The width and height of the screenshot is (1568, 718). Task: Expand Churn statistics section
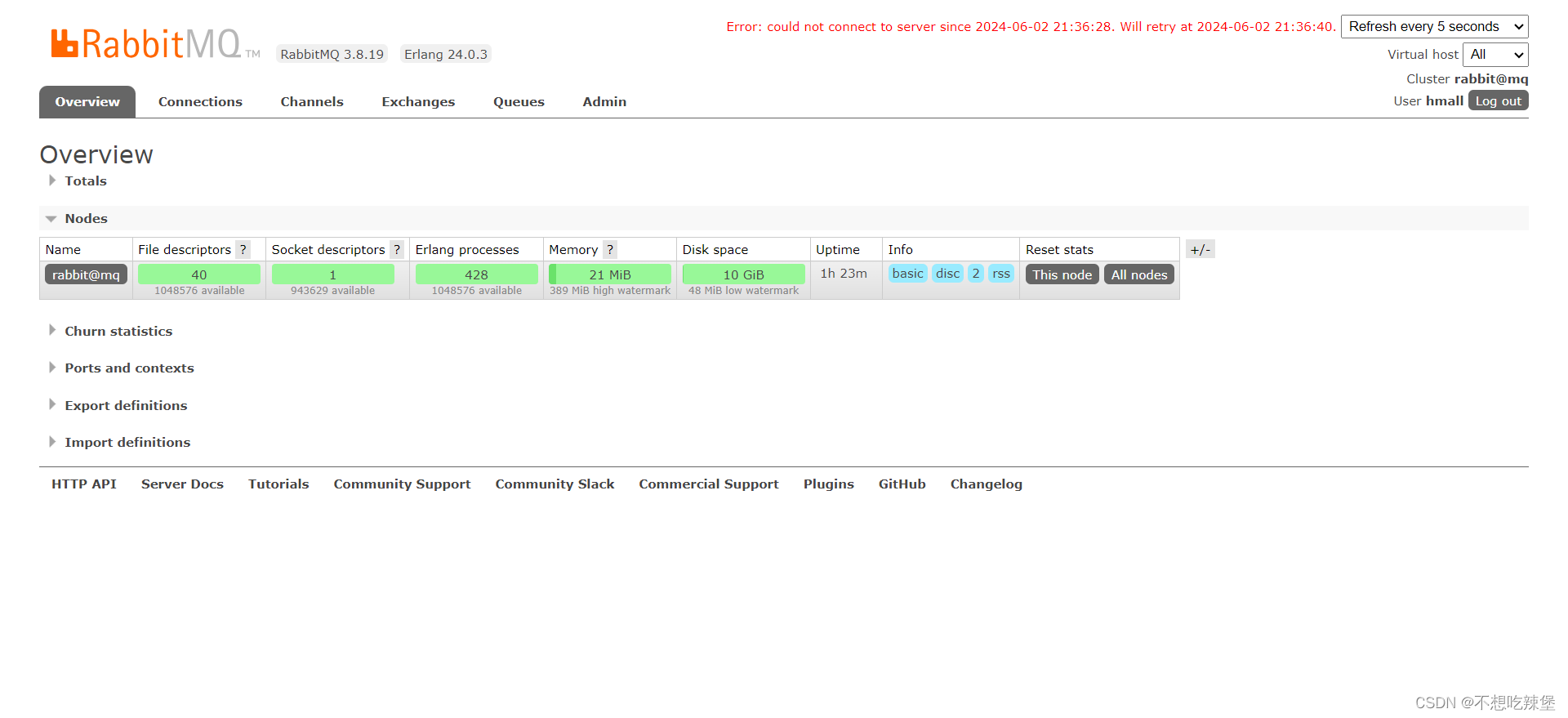118,332
